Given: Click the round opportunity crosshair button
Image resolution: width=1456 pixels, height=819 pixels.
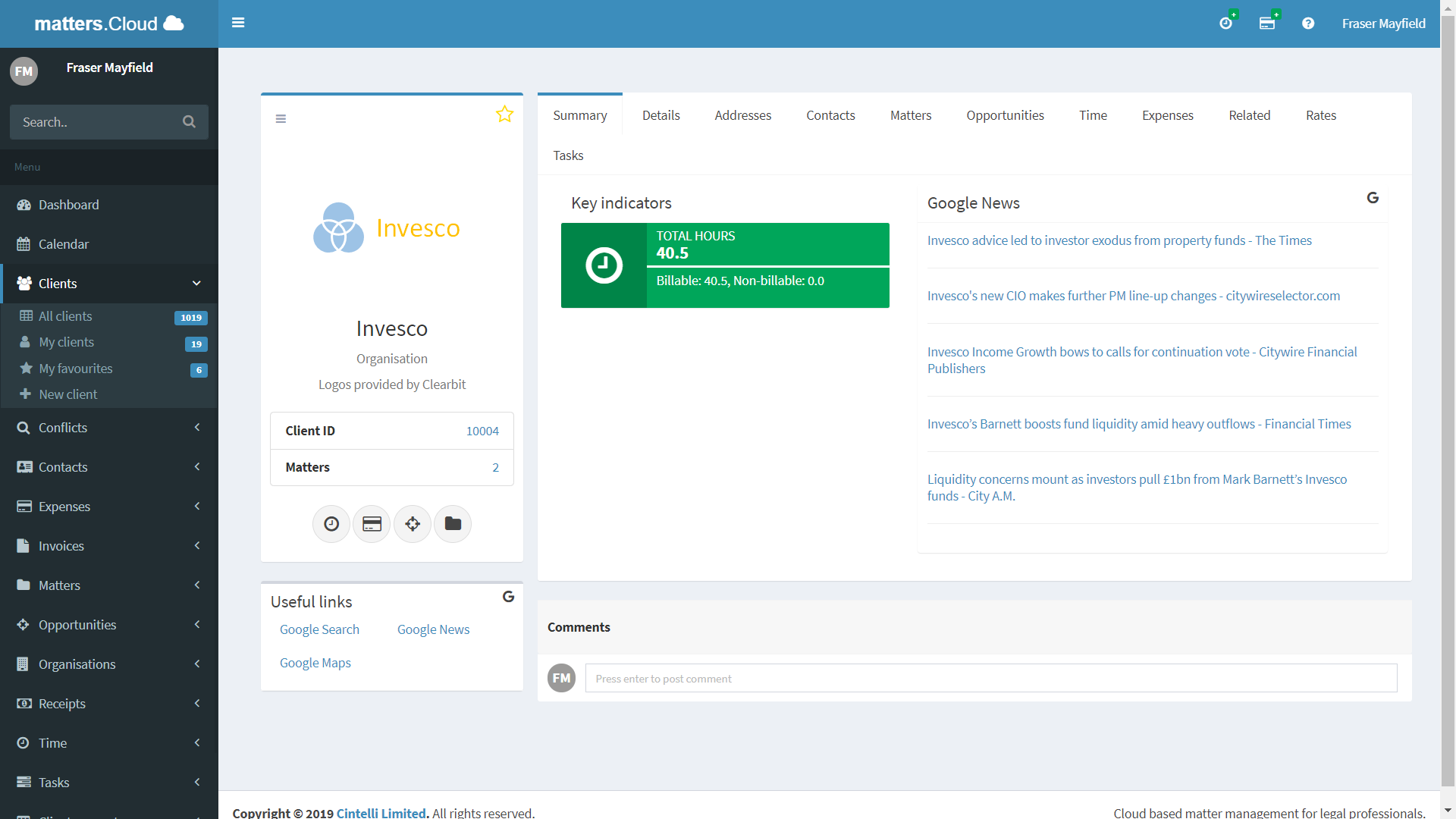Looking at the screenshot, I should point(413,524).
